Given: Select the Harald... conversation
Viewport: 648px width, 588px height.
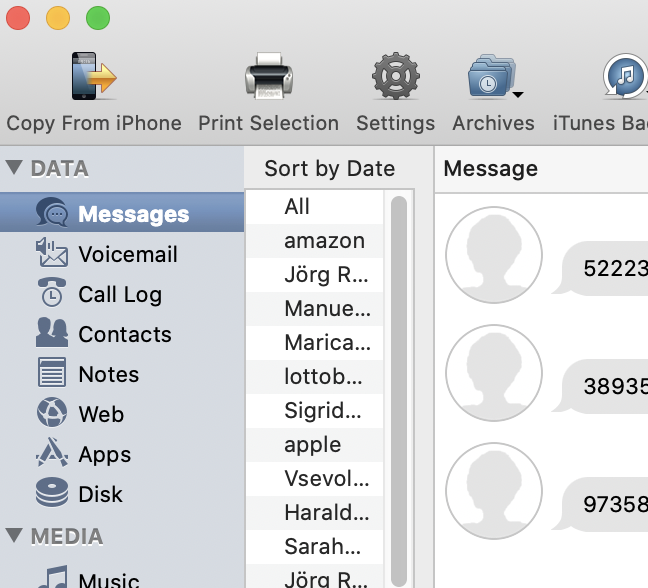Looking at the screenshot, I should click(x=315, y=513).
